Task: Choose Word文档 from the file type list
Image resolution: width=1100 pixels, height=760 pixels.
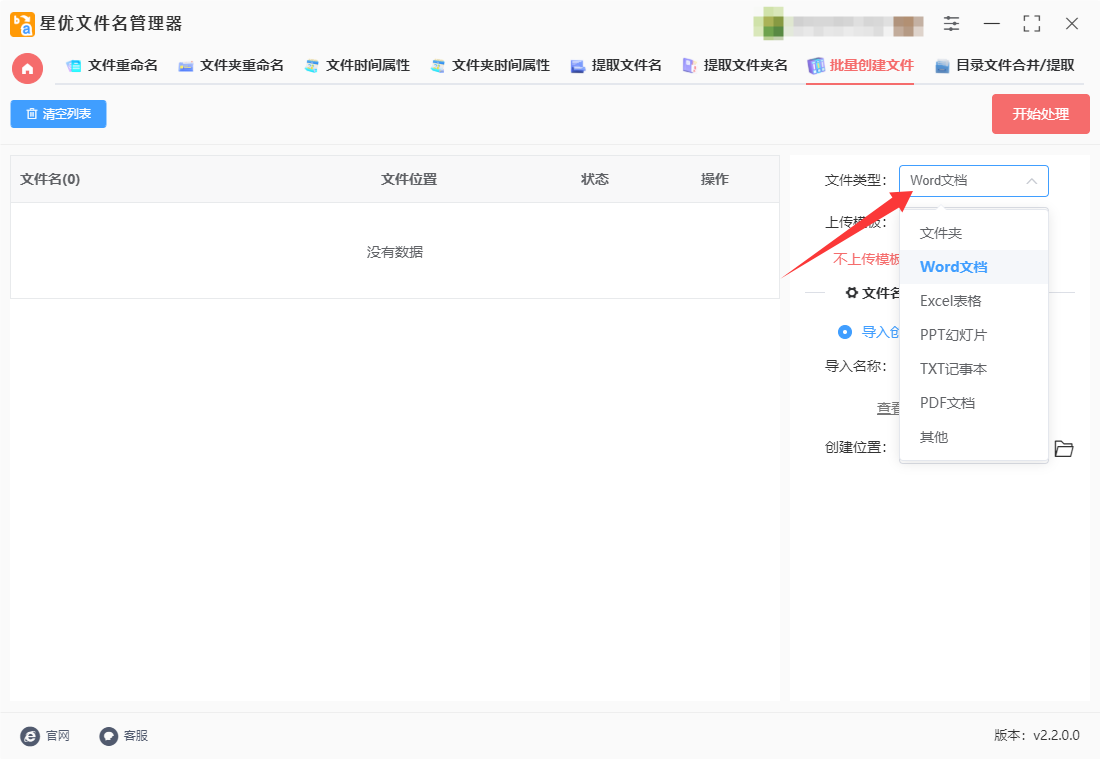Action: [x=974, y=267]
